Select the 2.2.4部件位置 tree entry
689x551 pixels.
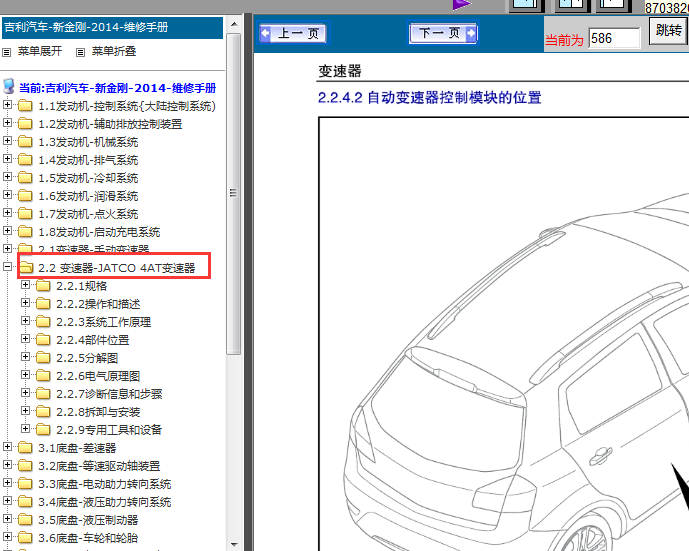pos(92,340)
